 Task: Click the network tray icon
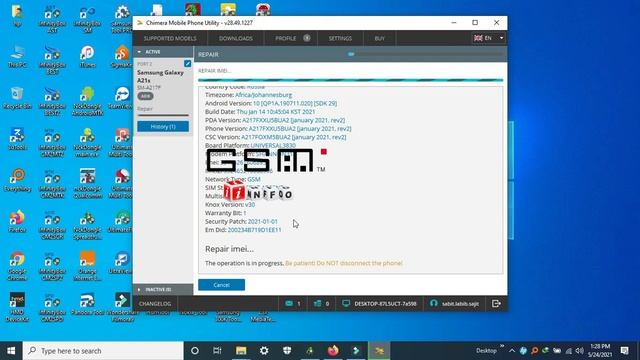pos(569,351)
